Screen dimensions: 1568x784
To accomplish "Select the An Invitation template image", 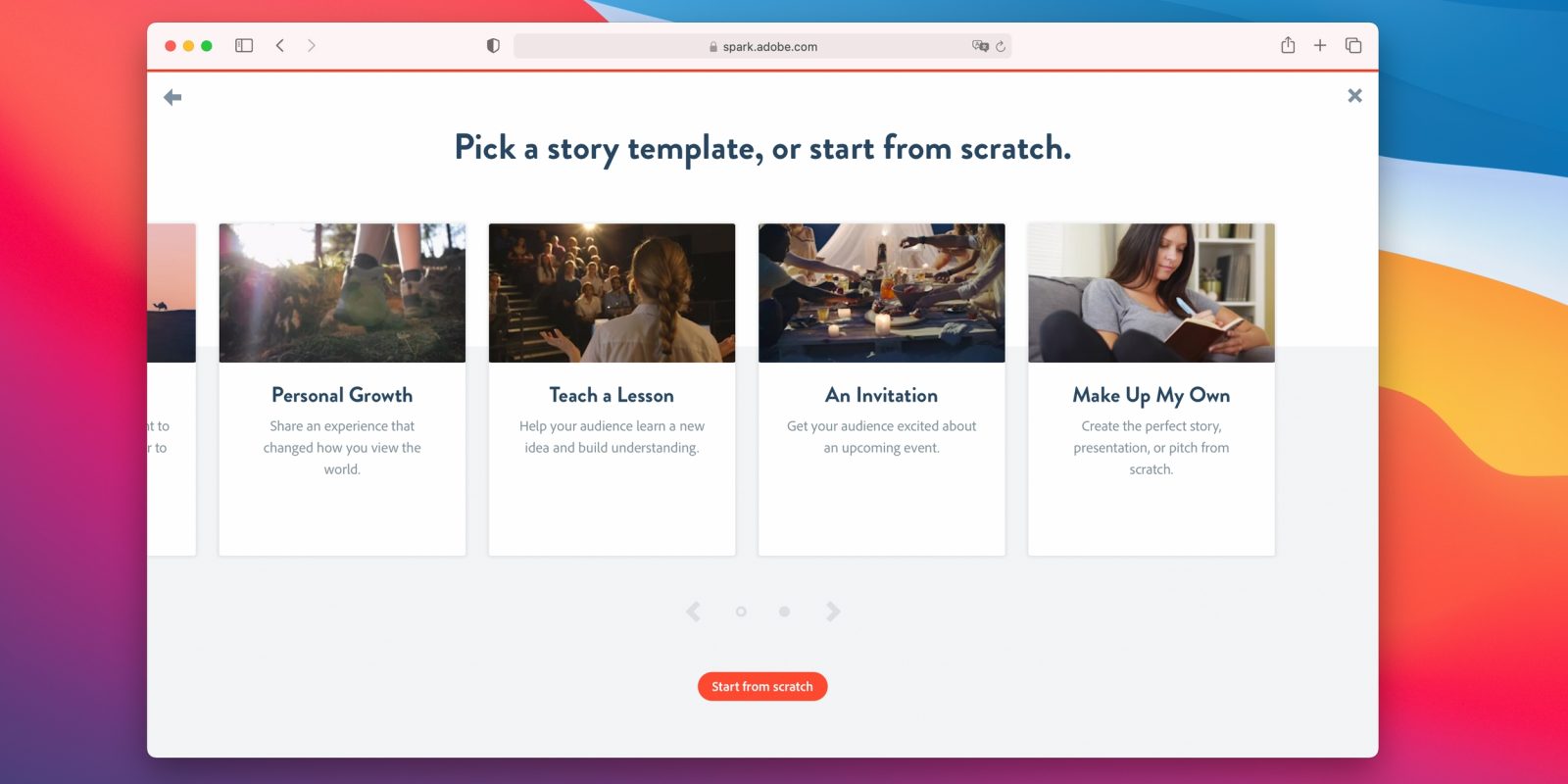I will [881, 293].
